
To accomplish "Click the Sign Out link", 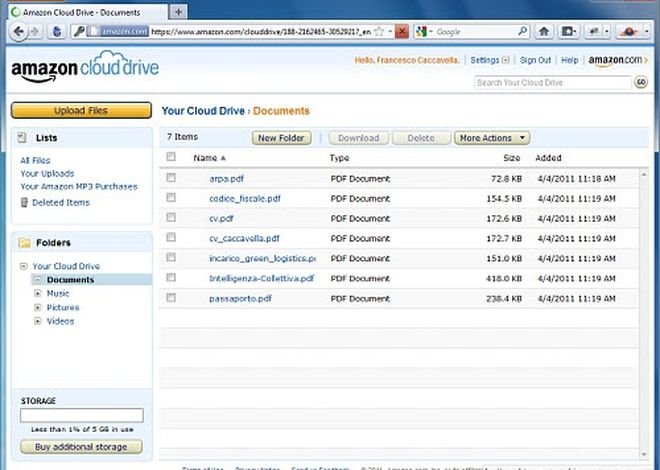I will (535, 60).
